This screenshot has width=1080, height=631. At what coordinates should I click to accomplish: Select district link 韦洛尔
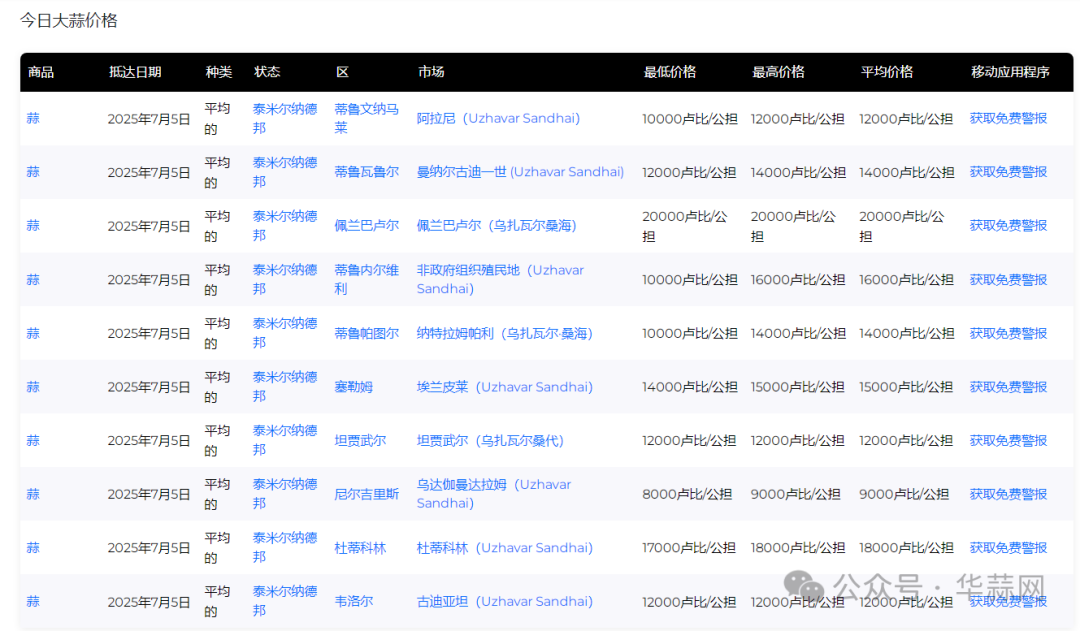pos(353,601)
